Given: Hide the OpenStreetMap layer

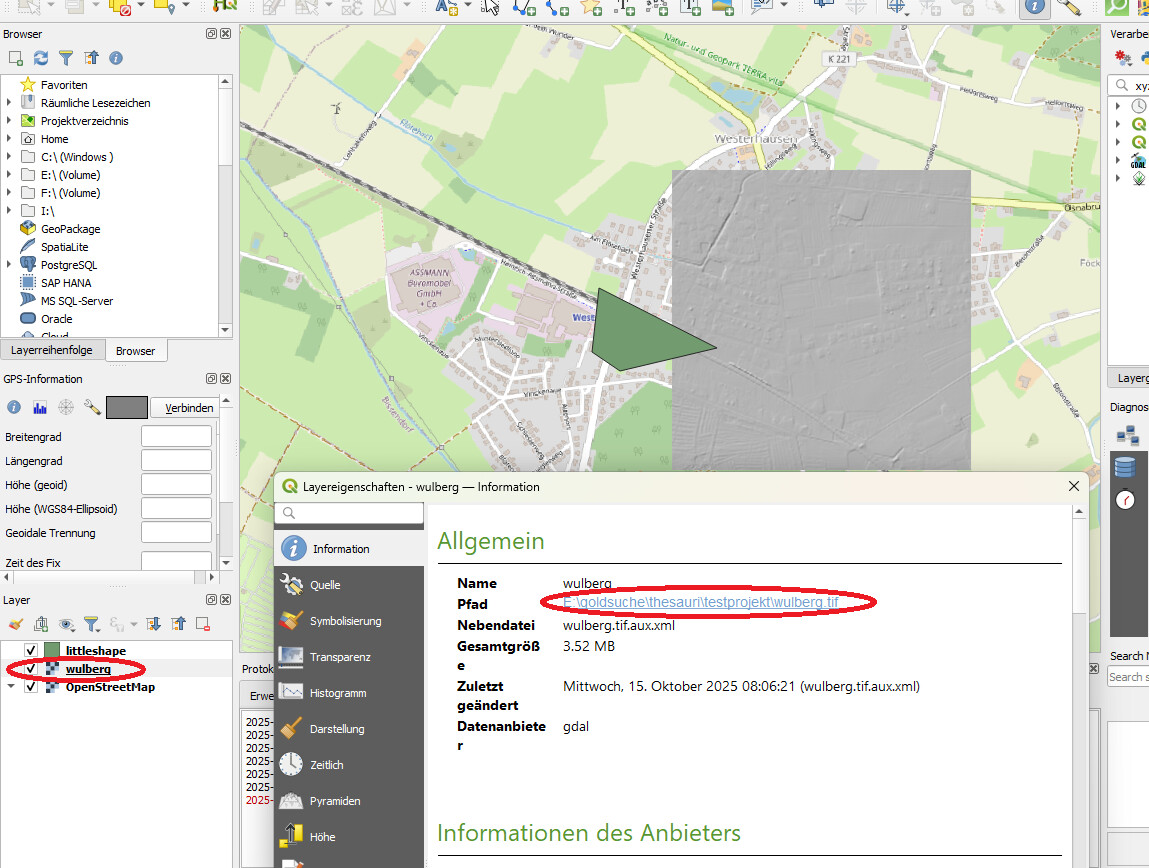Looking at the screenshot, I should pos(31,687).
